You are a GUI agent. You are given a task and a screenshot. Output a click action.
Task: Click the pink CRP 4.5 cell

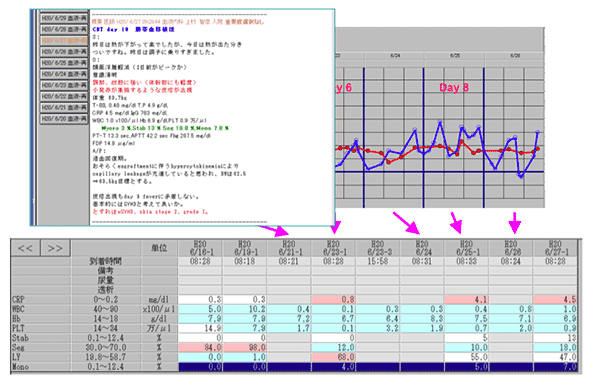[555, 299]
